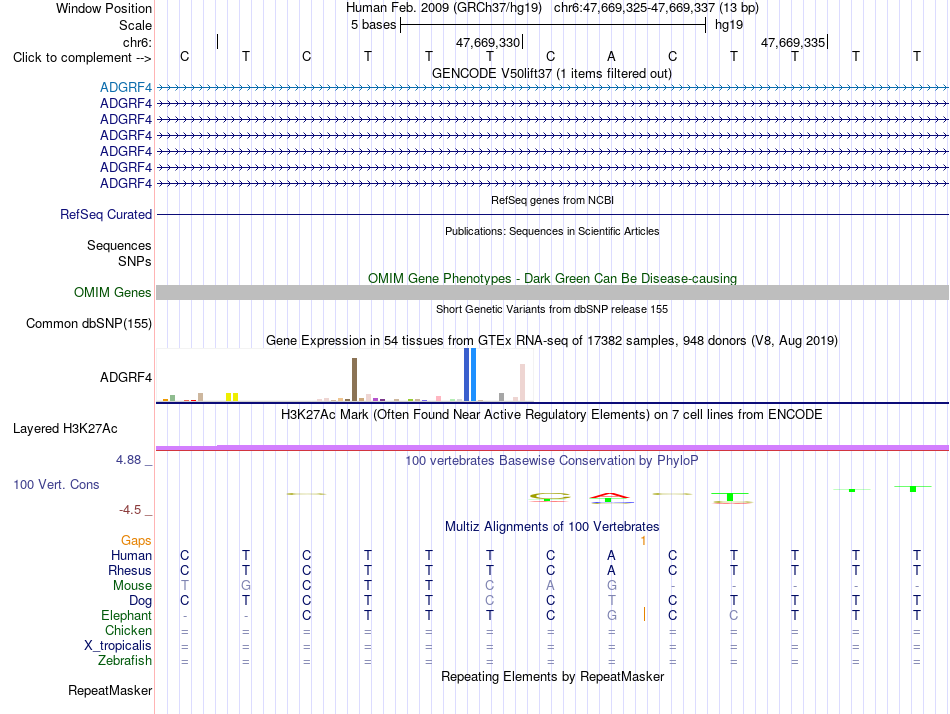The height and width of the screenshot is (714, 950).
Task: Open the light-blue ADGRF4 transcript label
Action: (x=126, y=87)
